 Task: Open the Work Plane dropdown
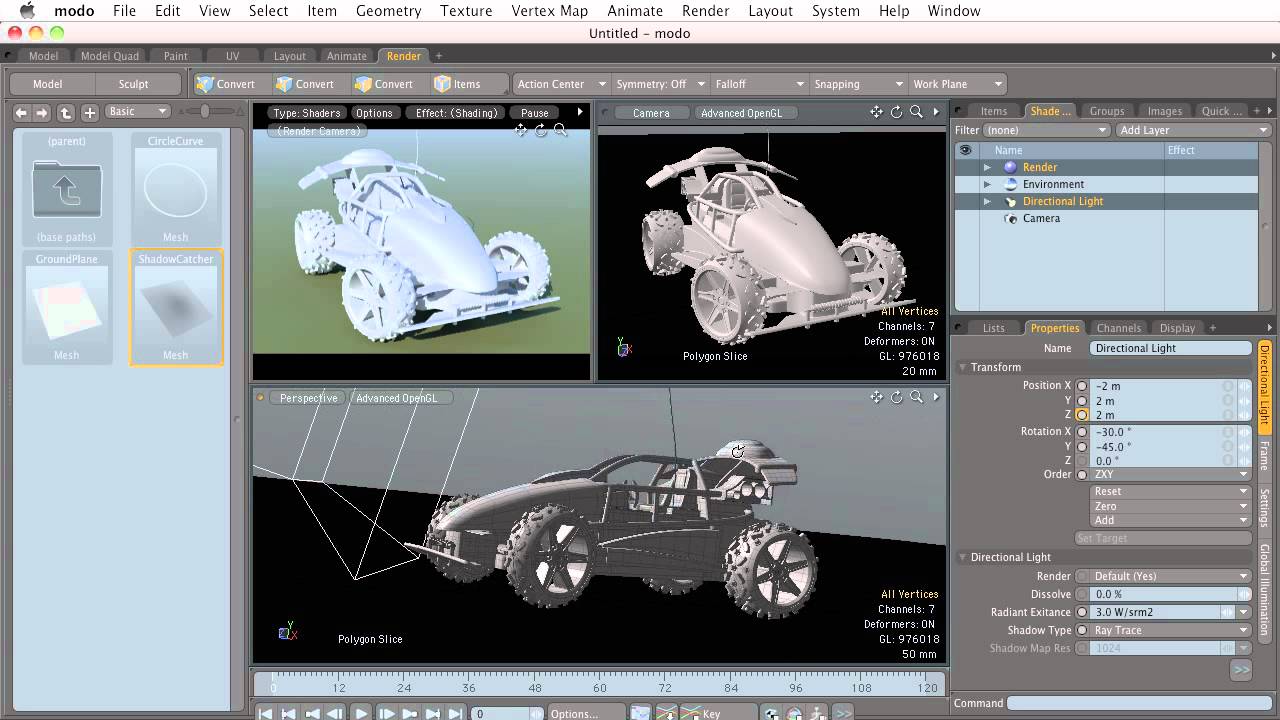[956, 84]
